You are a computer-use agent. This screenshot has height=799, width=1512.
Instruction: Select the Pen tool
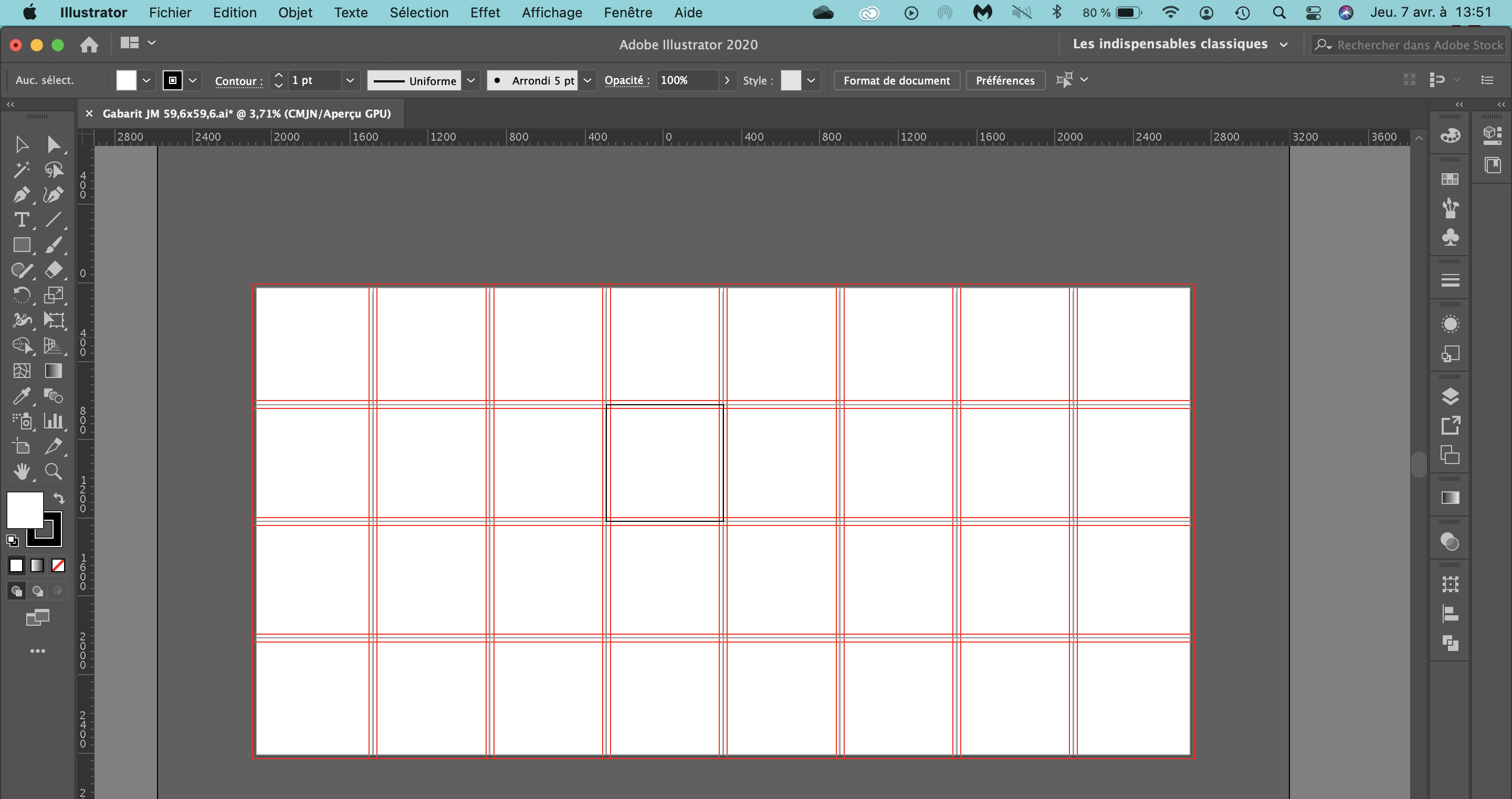tap(21, 195)
